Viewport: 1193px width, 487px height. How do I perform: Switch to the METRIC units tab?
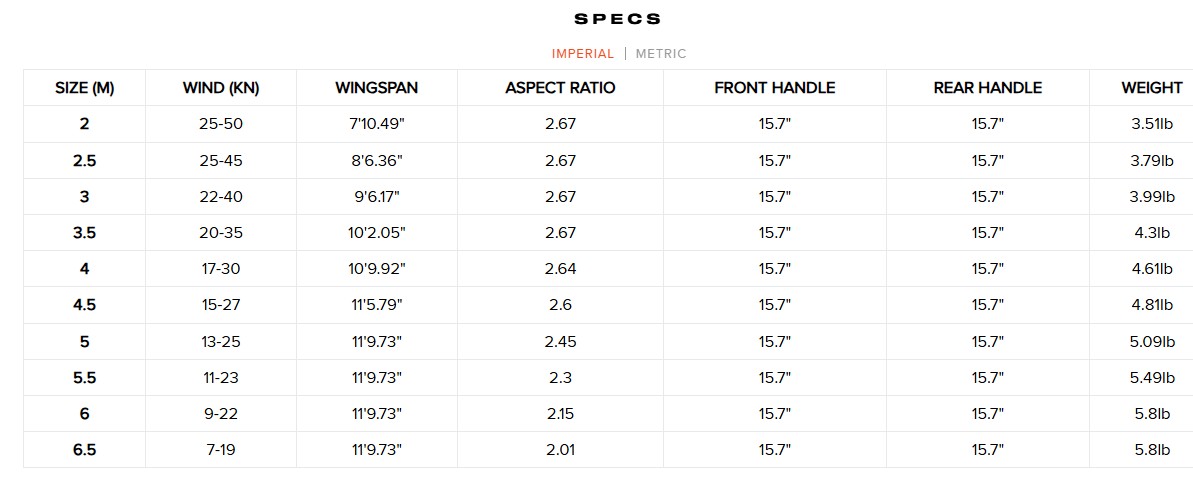[660, 54]
